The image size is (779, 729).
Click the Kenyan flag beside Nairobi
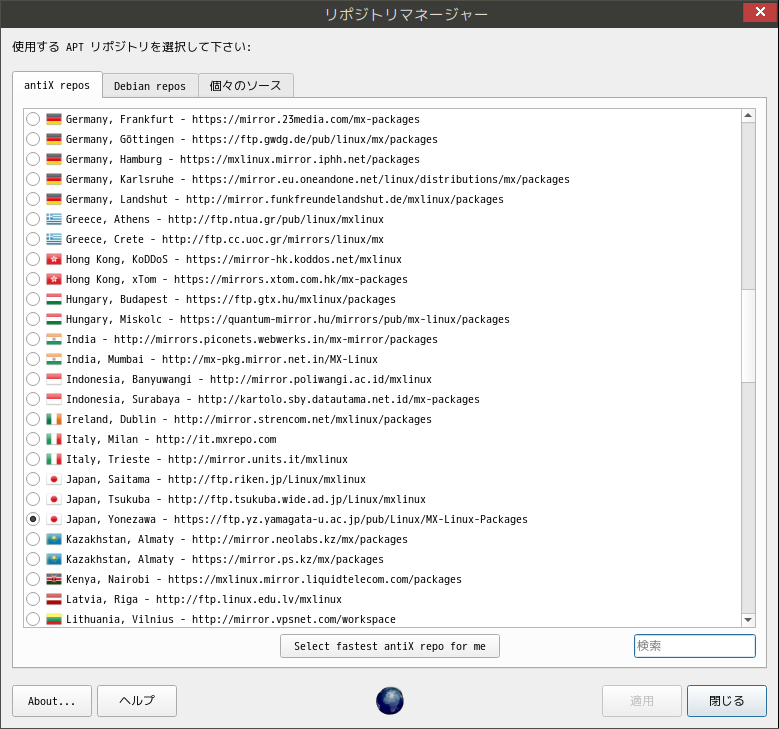[54, 579]
